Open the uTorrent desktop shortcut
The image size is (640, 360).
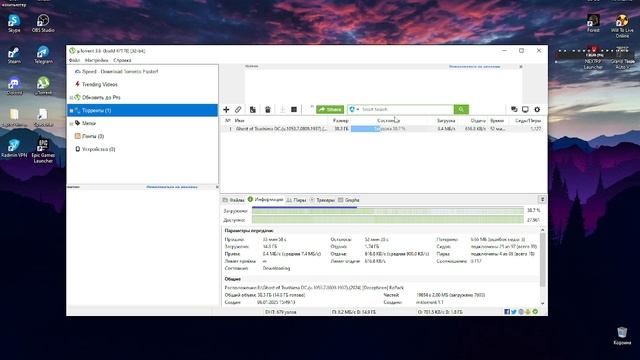click(43, 86)
